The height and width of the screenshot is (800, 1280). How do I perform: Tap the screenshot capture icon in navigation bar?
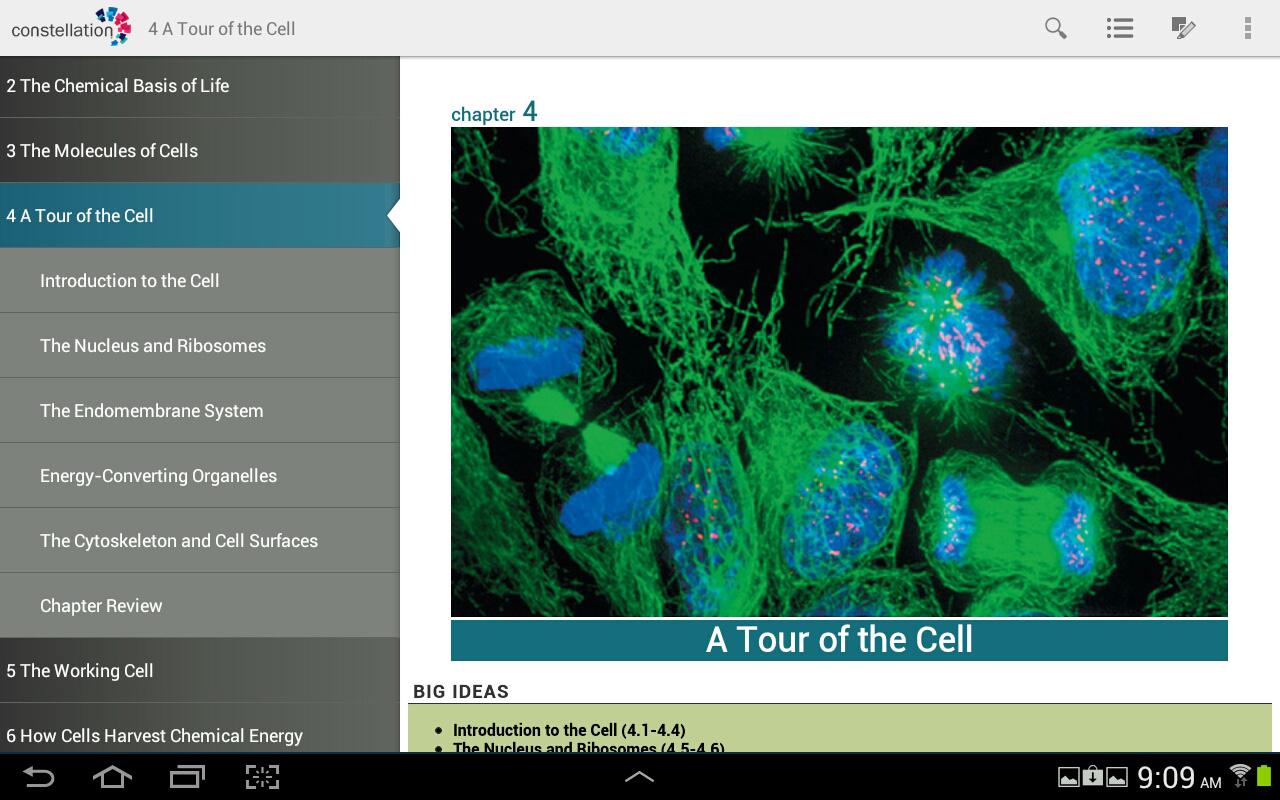point(262,777)
